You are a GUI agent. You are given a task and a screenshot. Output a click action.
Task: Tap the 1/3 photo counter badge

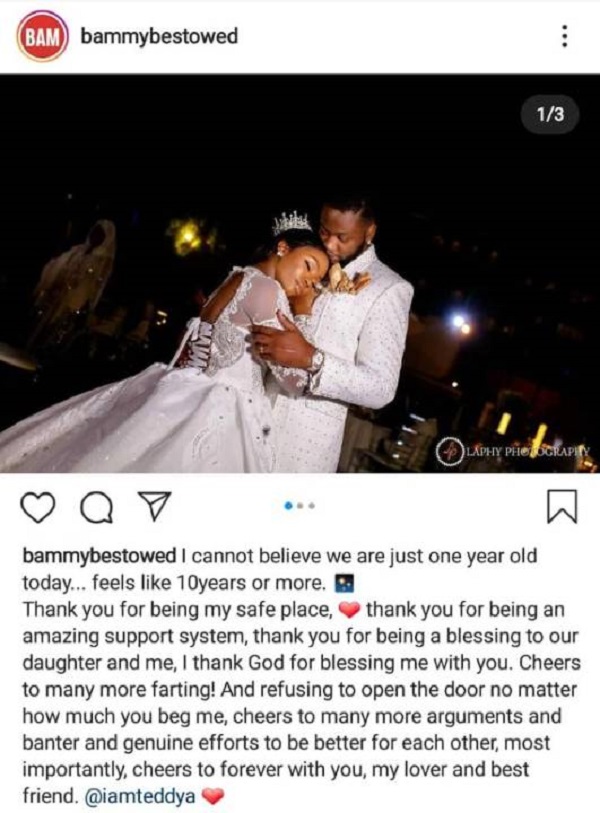(550, 114)
